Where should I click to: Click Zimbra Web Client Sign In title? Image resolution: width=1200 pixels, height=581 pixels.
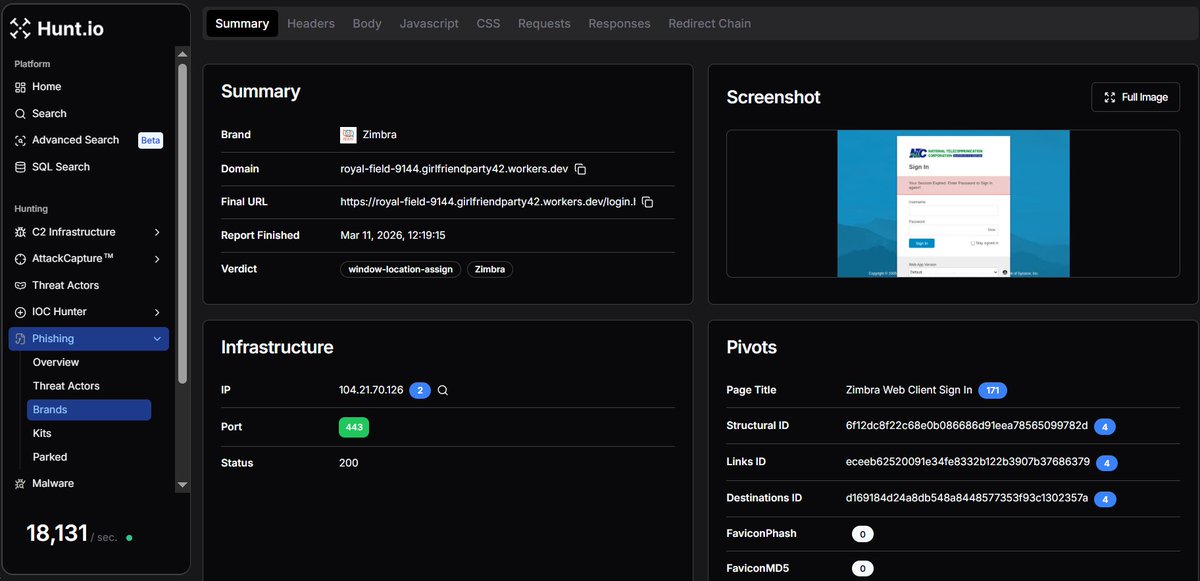[x=908, y=390]
